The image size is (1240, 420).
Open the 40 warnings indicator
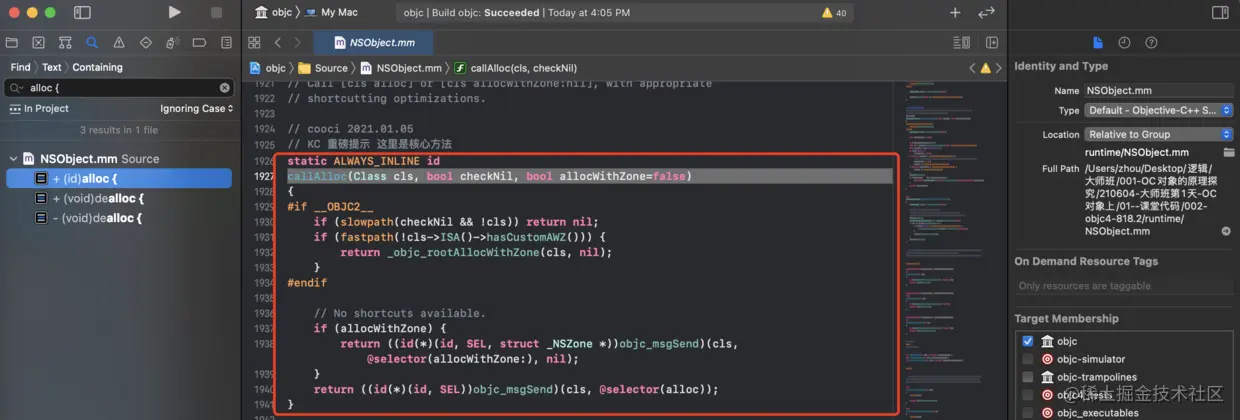[x=834, y=13]
